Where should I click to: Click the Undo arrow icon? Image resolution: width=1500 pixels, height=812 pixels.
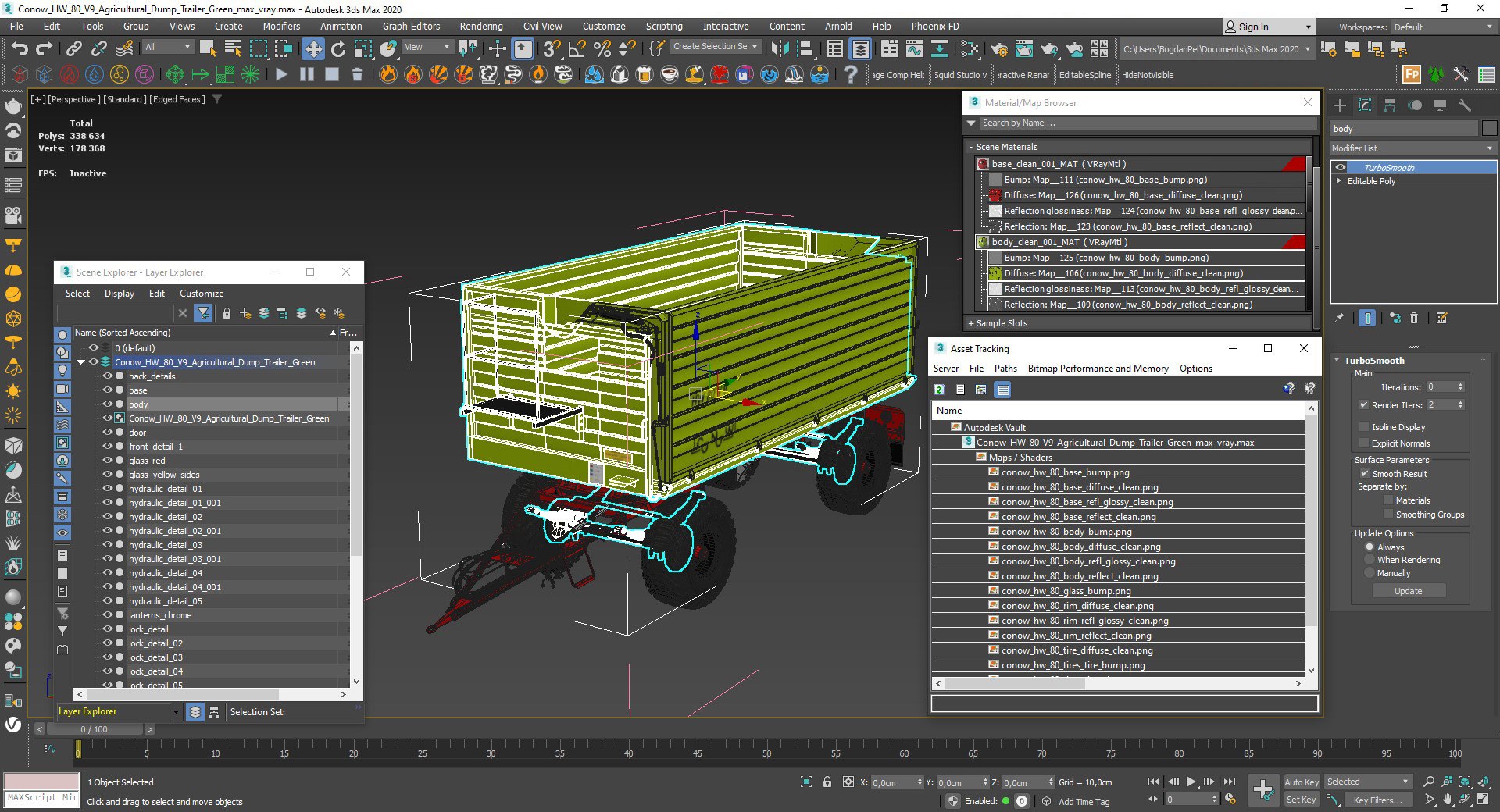(20, 48)
